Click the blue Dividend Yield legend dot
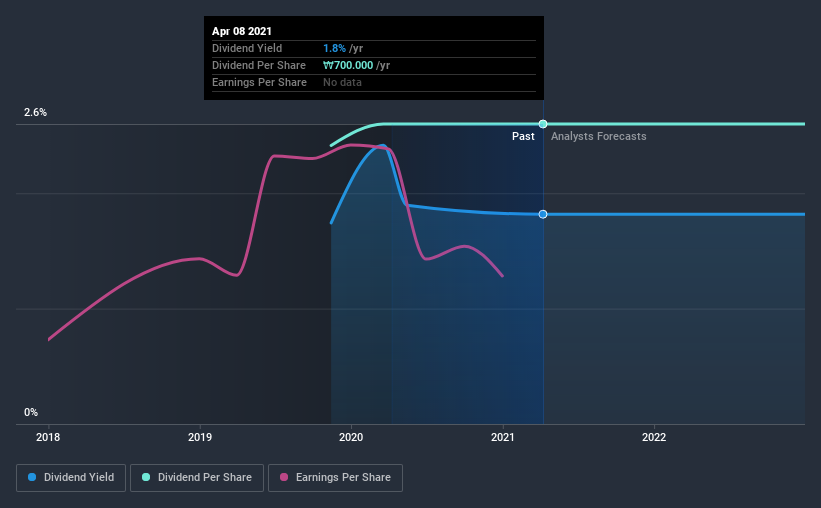Image resolution: width=821 pixels, height=508 pixels. tap(32, 477)
